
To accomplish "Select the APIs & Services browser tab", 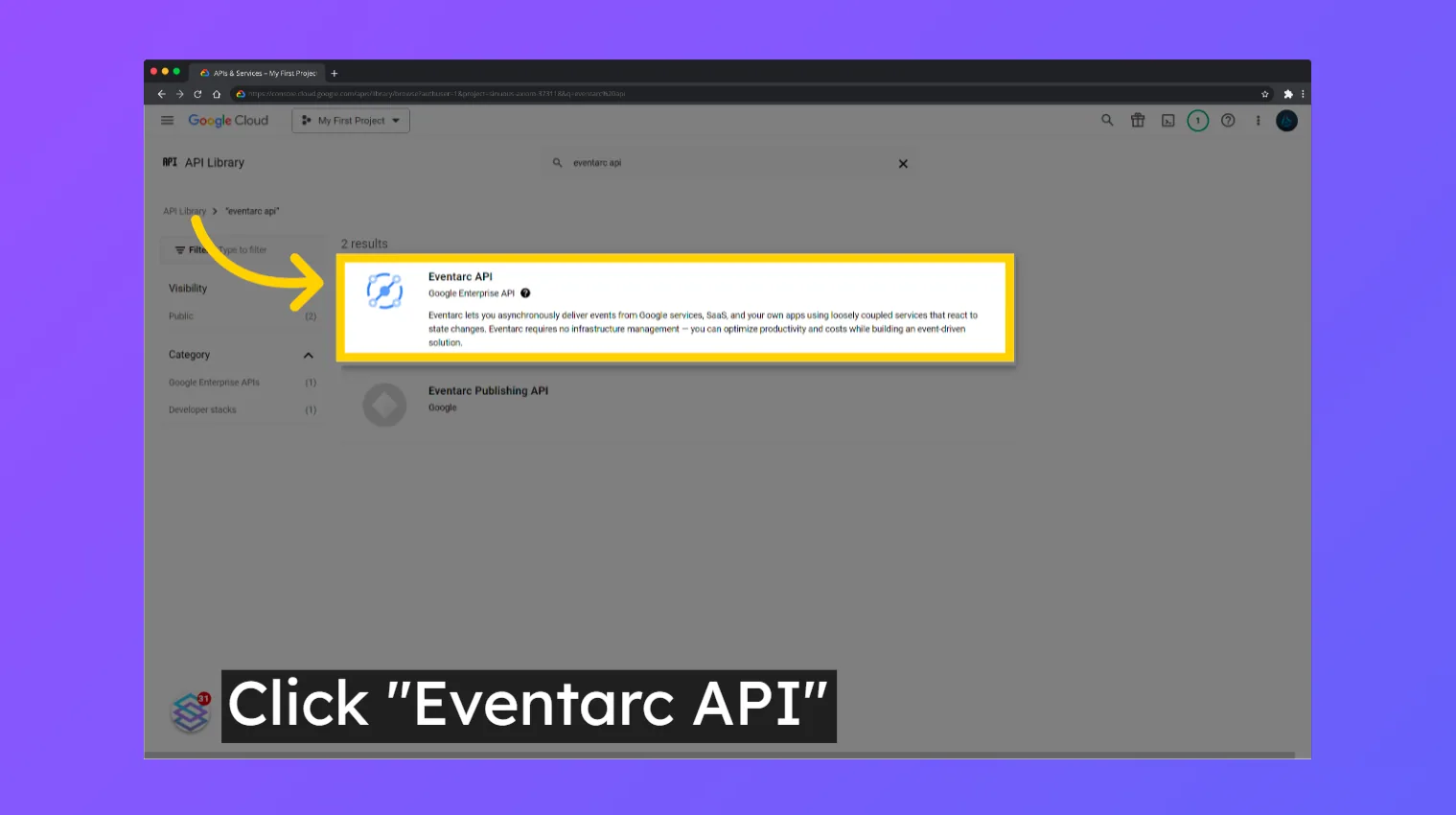I will pos(258,73).
